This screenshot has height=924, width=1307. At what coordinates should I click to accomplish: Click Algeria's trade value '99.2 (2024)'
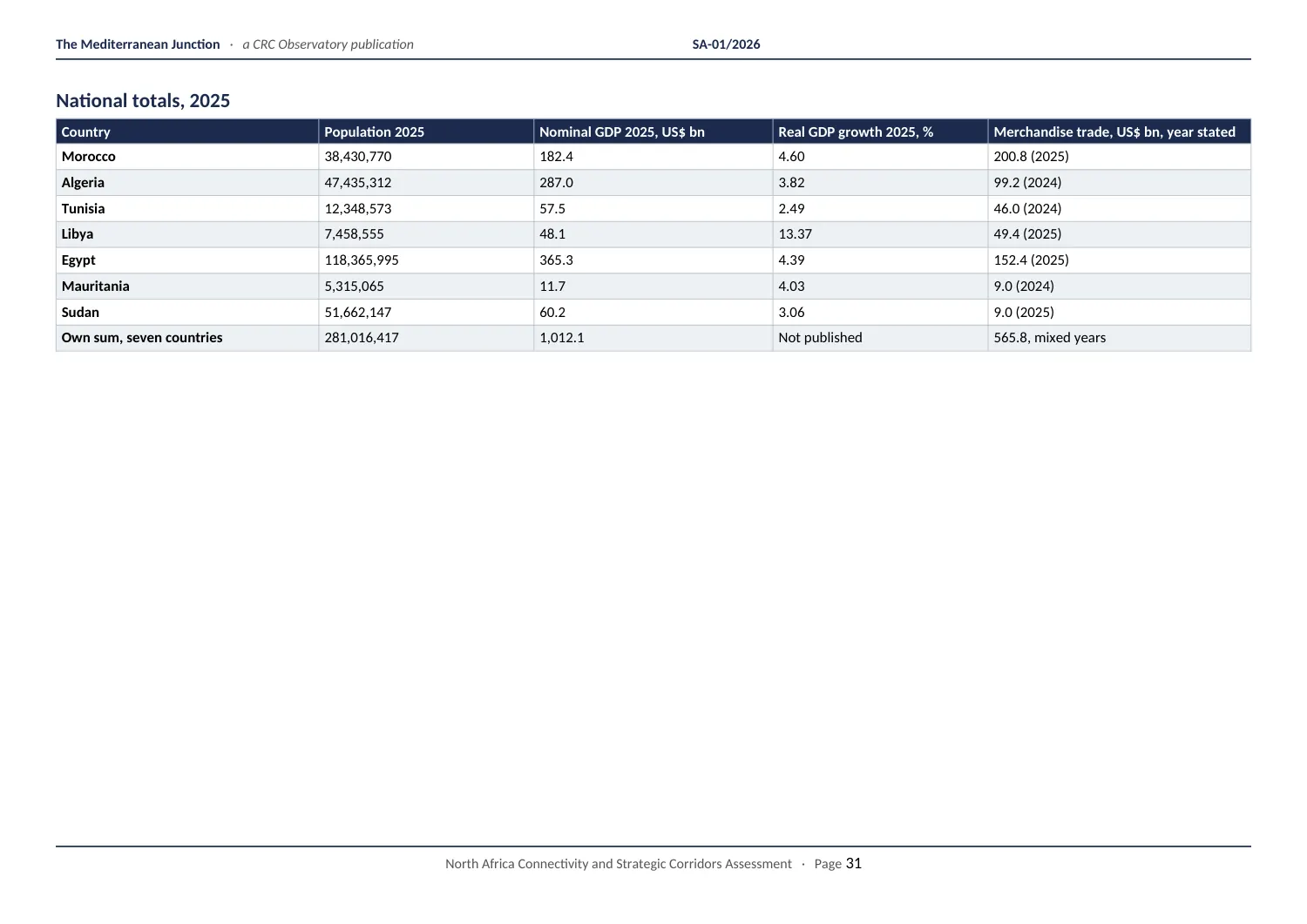pyautogui.click(x=1027, y=183)
